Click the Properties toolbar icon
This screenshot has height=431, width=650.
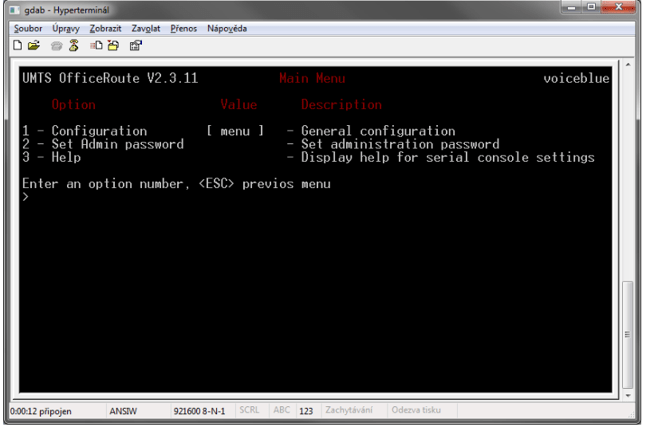136,45
